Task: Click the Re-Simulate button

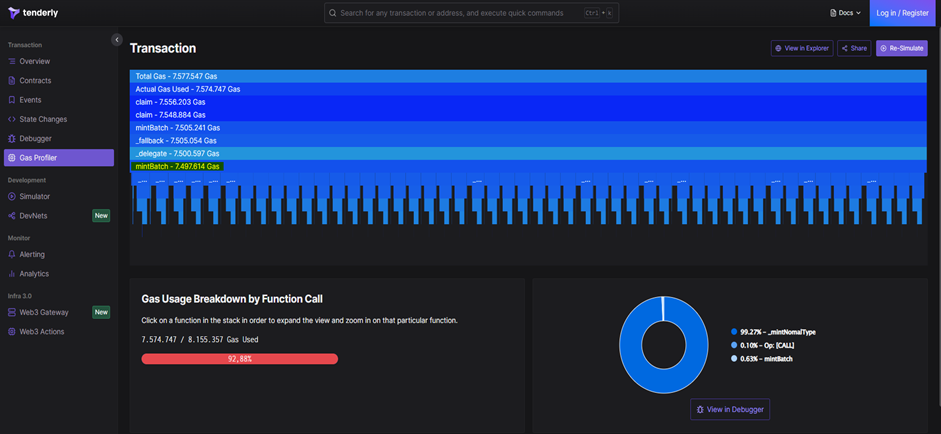Action: coord(901,48)
